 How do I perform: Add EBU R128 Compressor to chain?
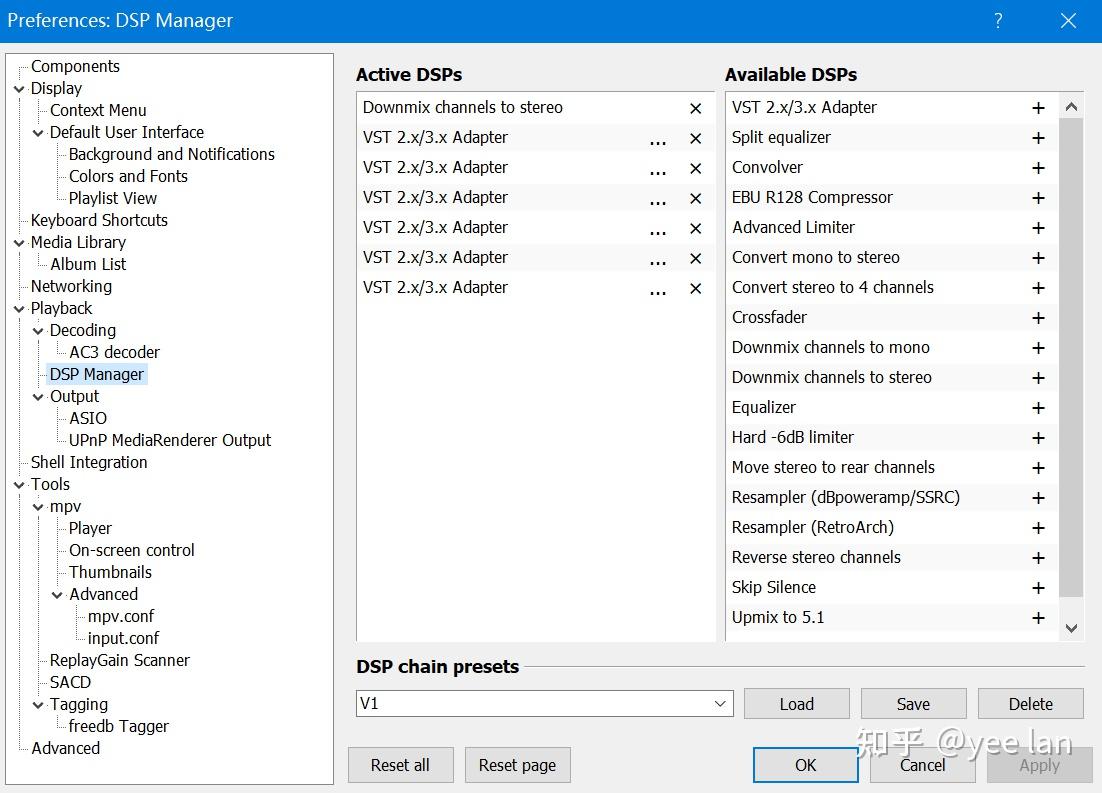pos(1038,198)
